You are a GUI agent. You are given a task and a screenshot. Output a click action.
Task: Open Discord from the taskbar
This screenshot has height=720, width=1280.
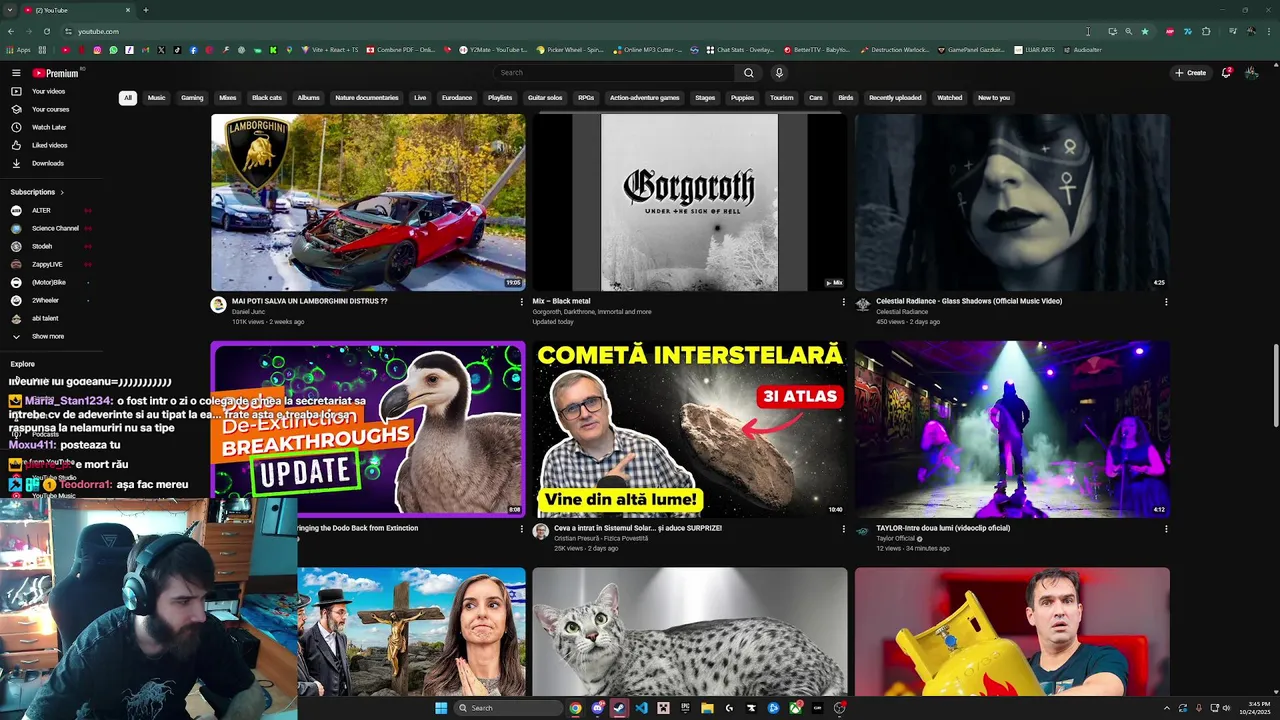(598, 708)
